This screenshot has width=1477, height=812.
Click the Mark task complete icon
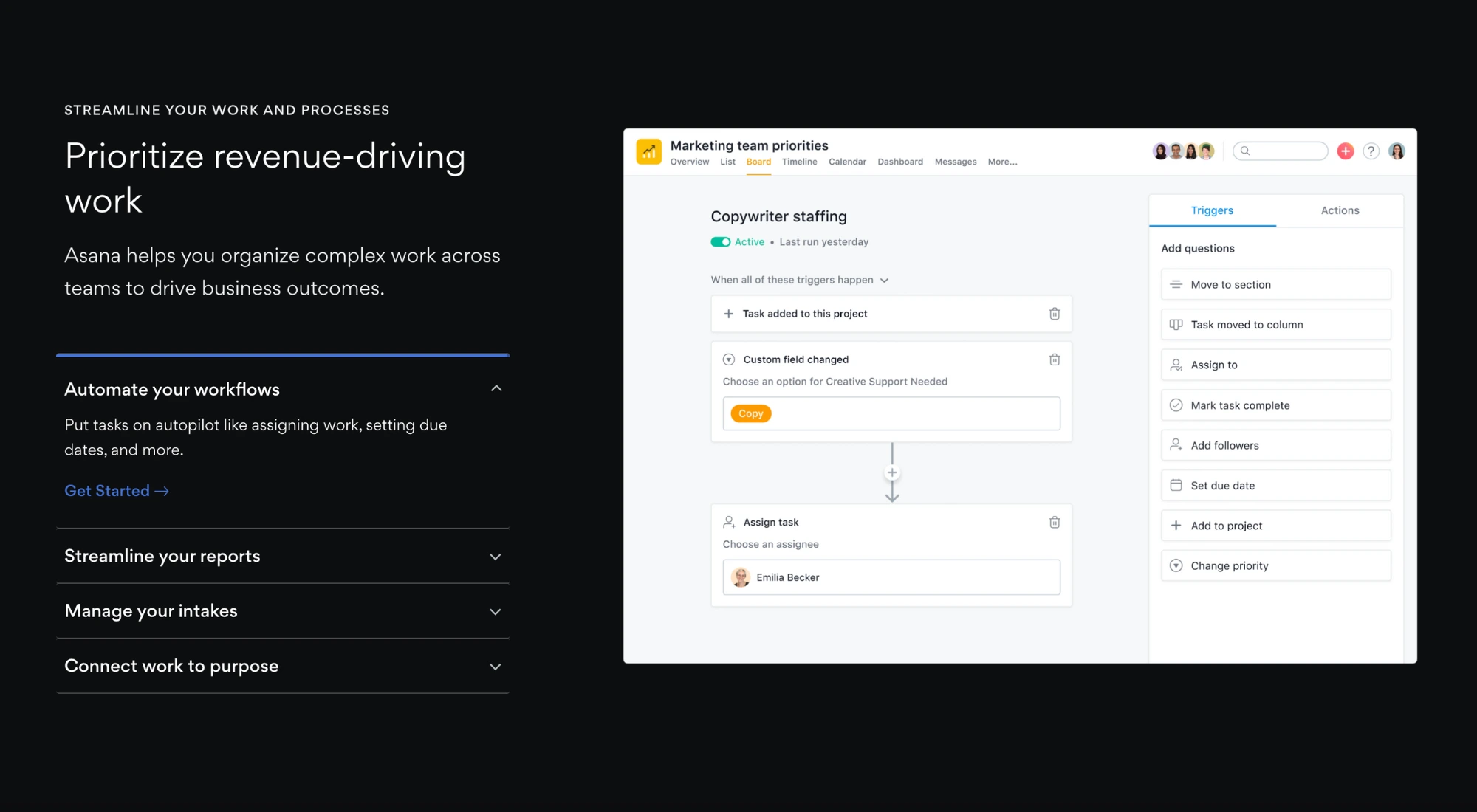tap(1175, 405)
